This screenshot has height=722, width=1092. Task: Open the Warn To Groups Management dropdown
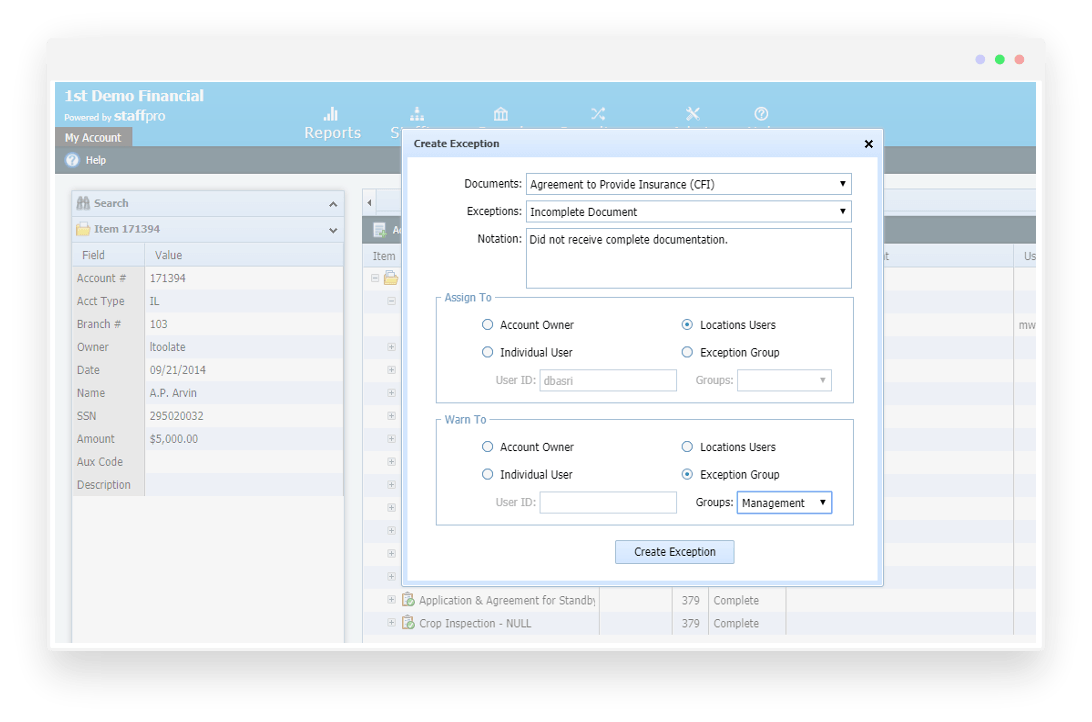coord(784,503)
